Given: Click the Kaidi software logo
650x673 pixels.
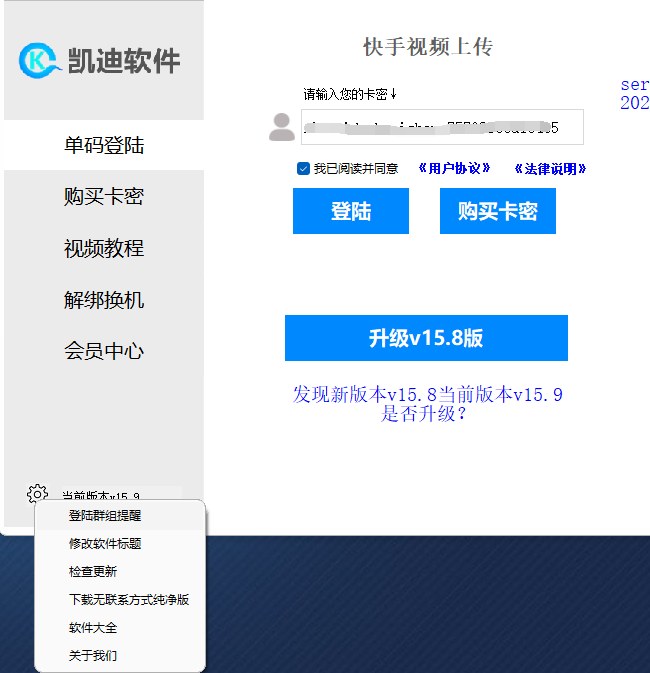Looking at the screenshot, I should pos(99,61).
